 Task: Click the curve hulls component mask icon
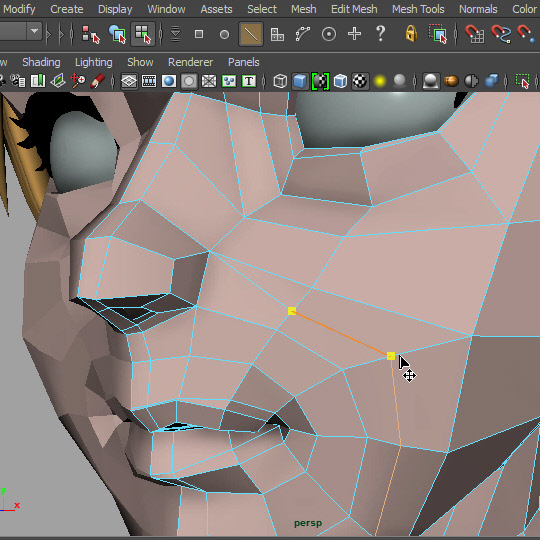tap(303, 34)
